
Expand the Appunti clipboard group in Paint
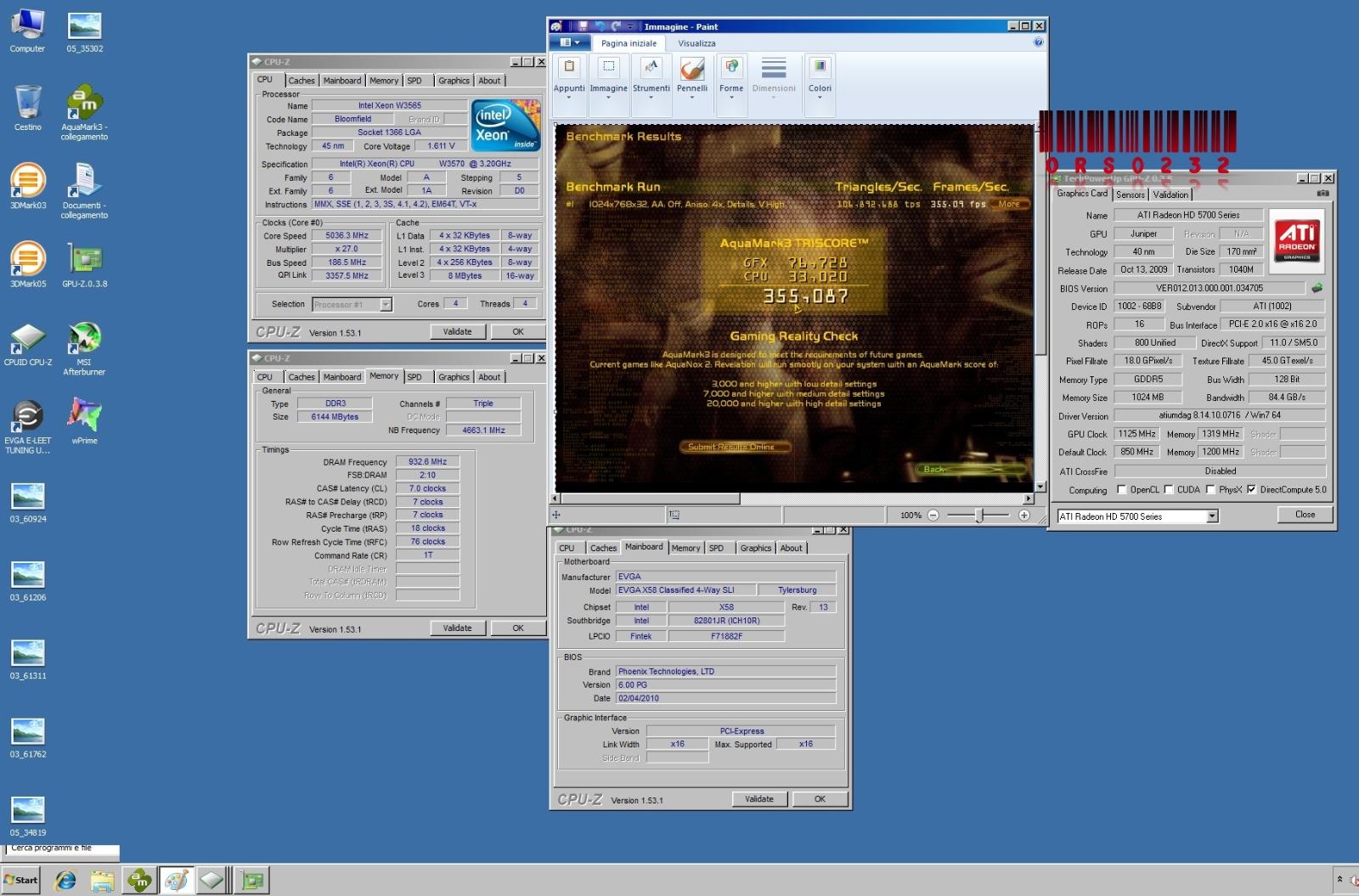click(569, 85)
